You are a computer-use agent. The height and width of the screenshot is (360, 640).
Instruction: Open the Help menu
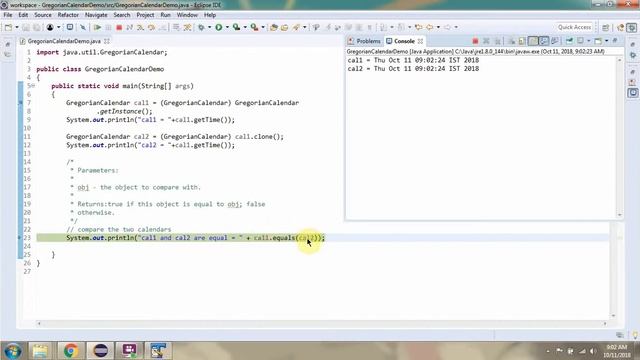(210, 15)
